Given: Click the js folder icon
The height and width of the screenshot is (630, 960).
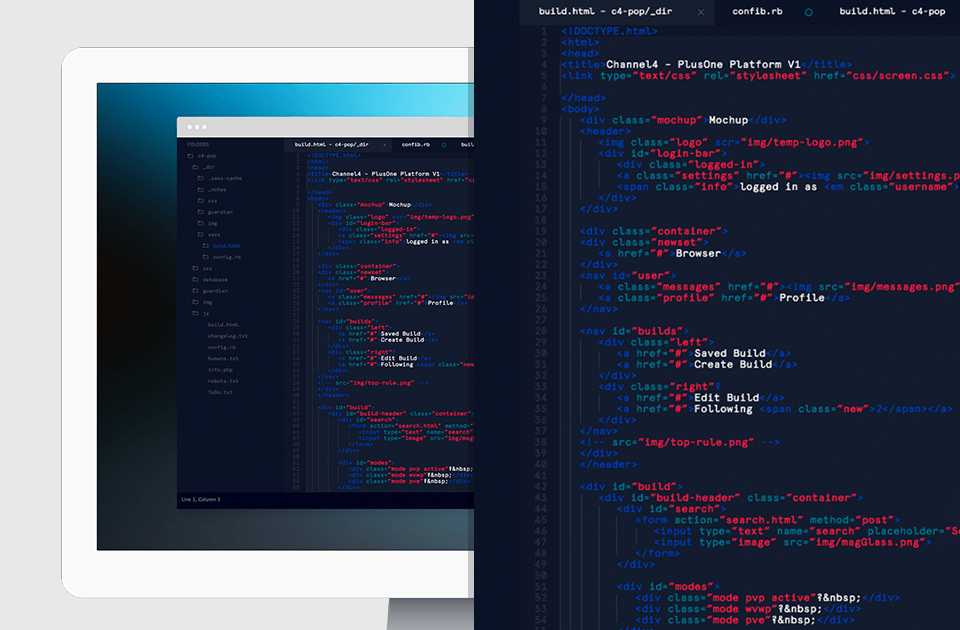Looking at the screenshot, I should [195, 313].
